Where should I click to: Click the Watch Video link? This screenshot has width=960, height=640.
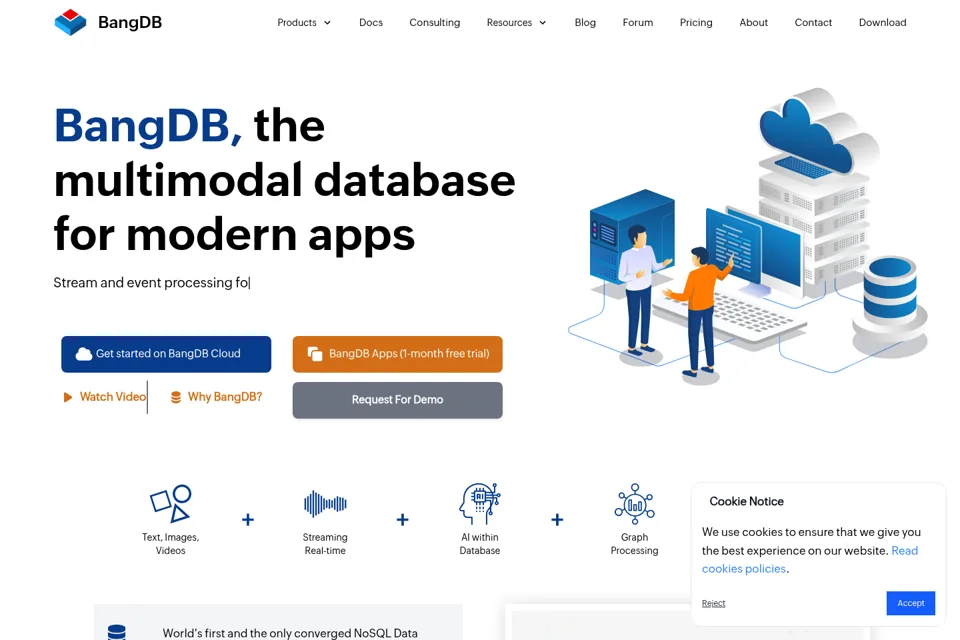pos(113,397)
